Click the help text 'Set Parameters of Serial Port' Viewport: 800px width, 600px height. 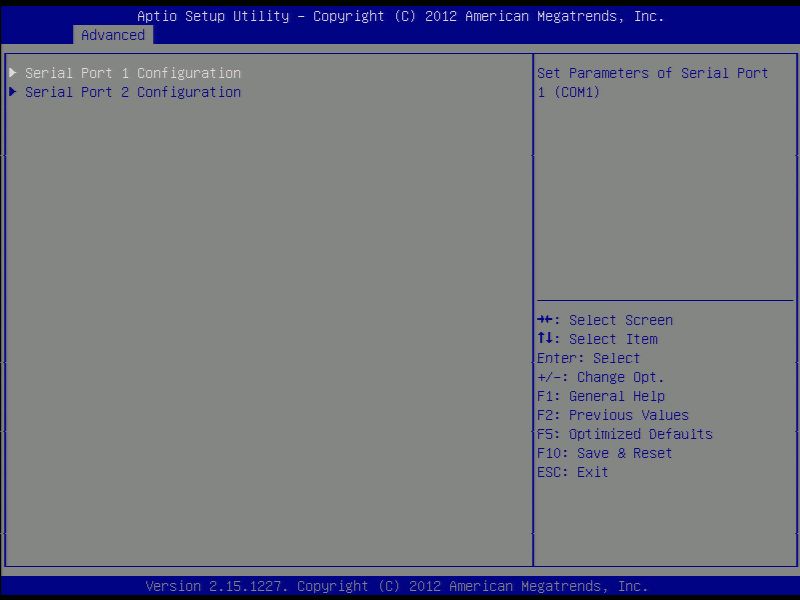click(653, 73)
